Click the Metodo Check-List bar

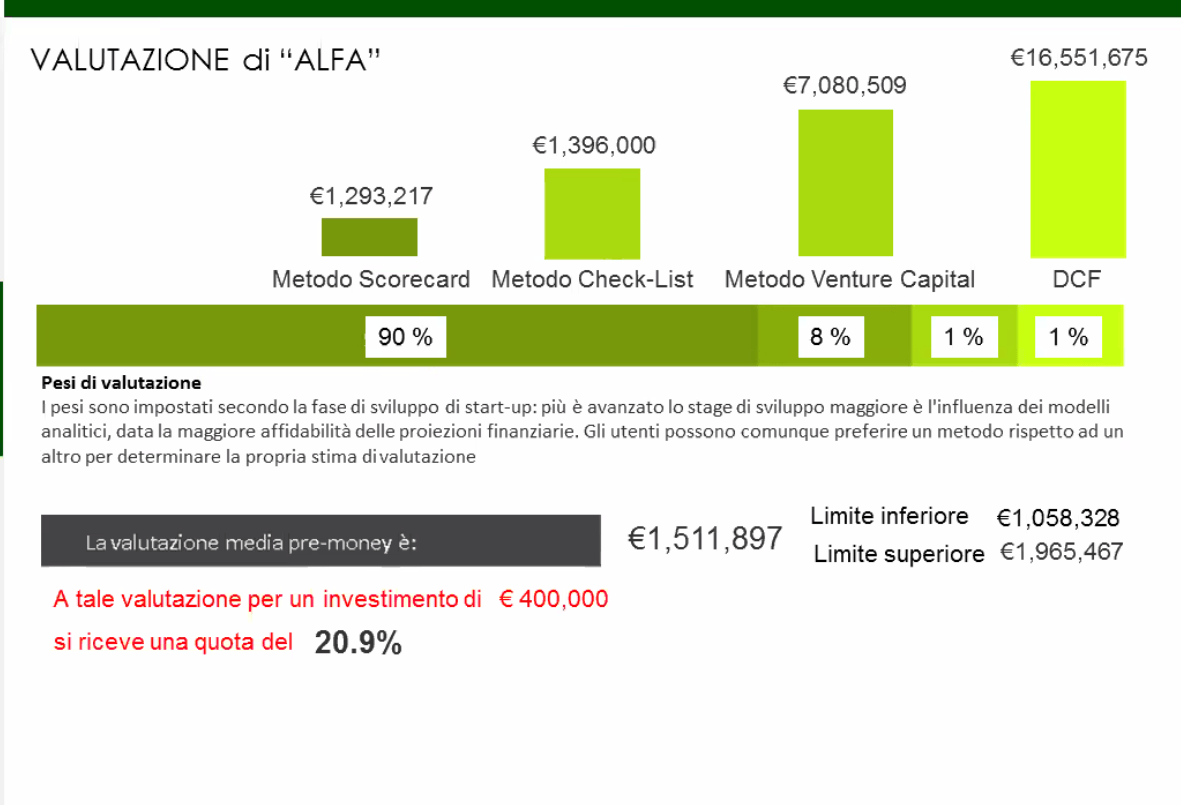[x=592, y=214]
